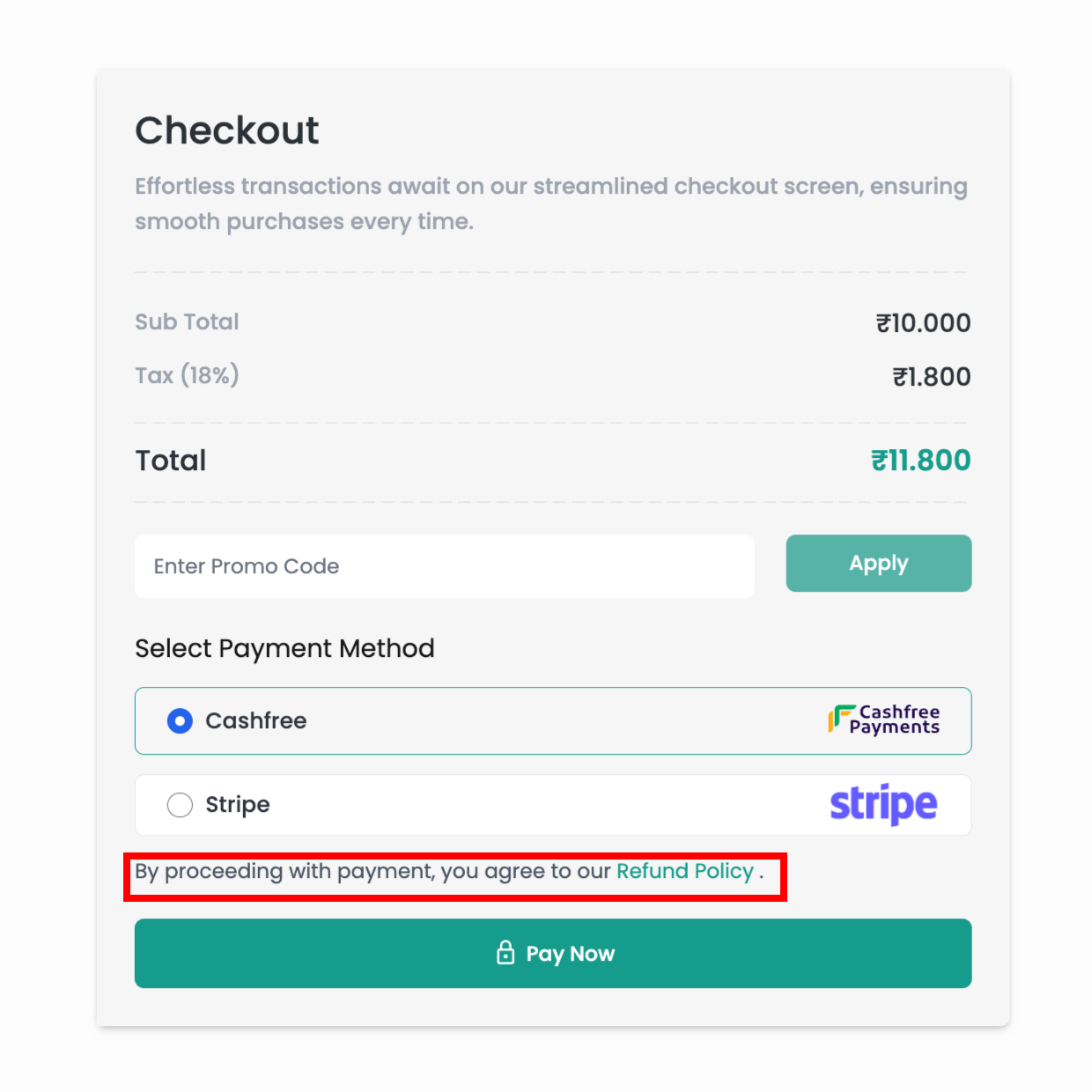The width and height of the screenshot is (1092, 1092).
Task: Click the Select Payment Method heading
Action: click(x=284, y=648)
